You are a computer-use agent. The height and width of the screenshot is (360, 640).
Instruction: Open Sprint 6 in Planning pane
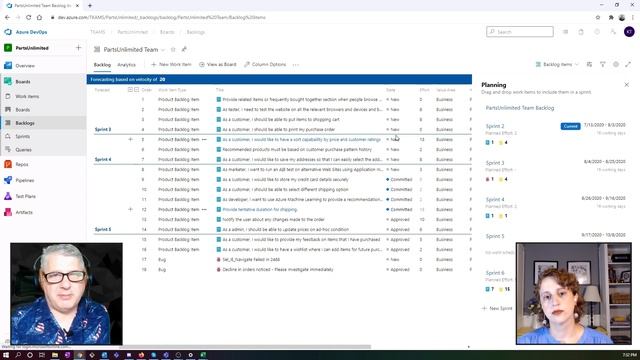[x=495, y=273]
